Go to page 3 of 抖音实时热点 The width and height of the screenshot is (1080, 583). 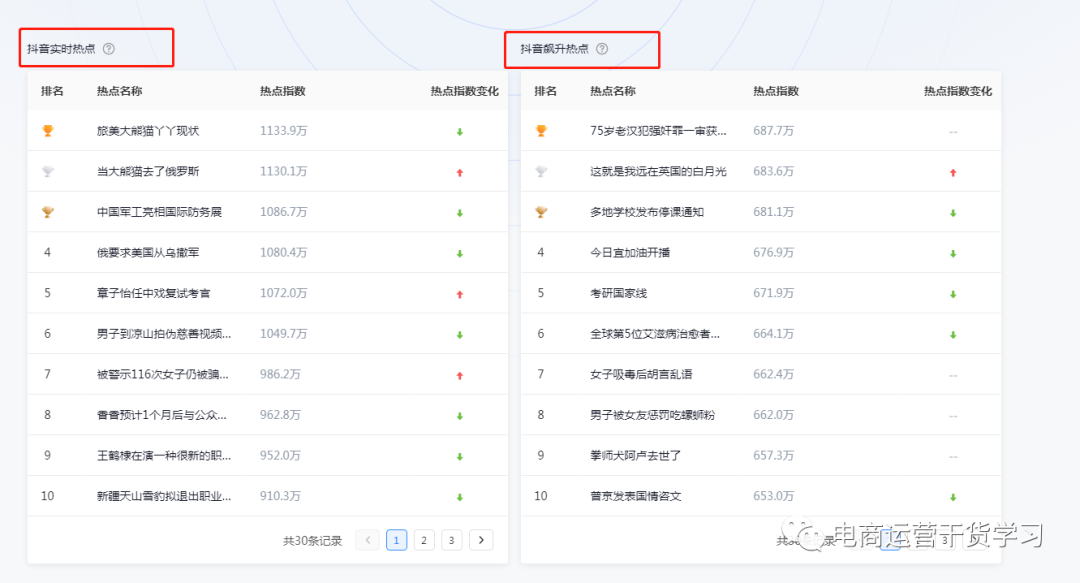click(x=451, y=540)
